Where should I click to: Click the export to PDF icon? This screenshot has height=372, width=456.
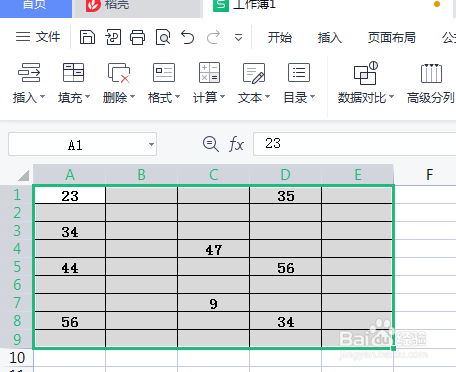tap(113, 37)
